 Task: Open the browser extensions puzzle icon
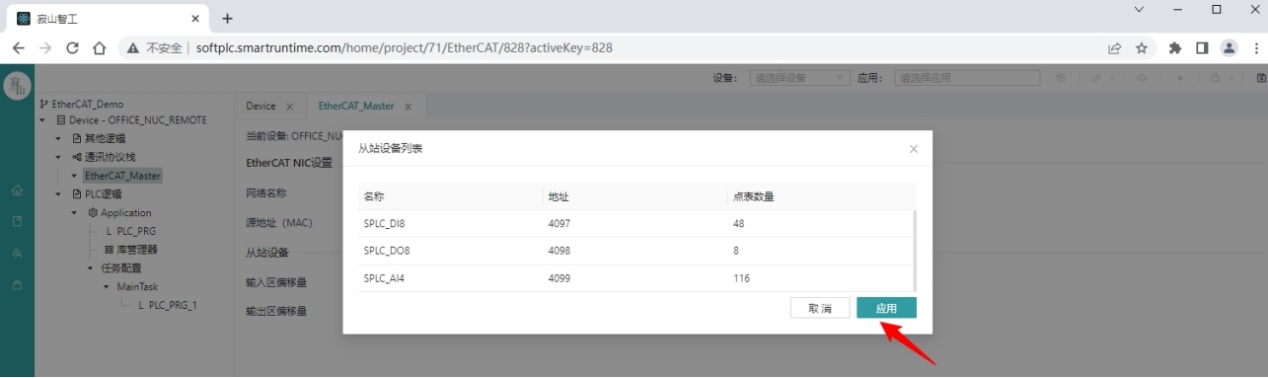tap(1175, 47)
